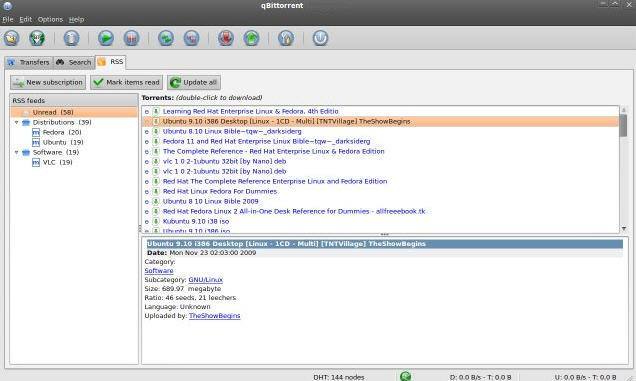Click the qBittorrent app icon in title bar
The width and height of the screenshot is (636, 381).
pyautogui.click(x=7, y=5)
